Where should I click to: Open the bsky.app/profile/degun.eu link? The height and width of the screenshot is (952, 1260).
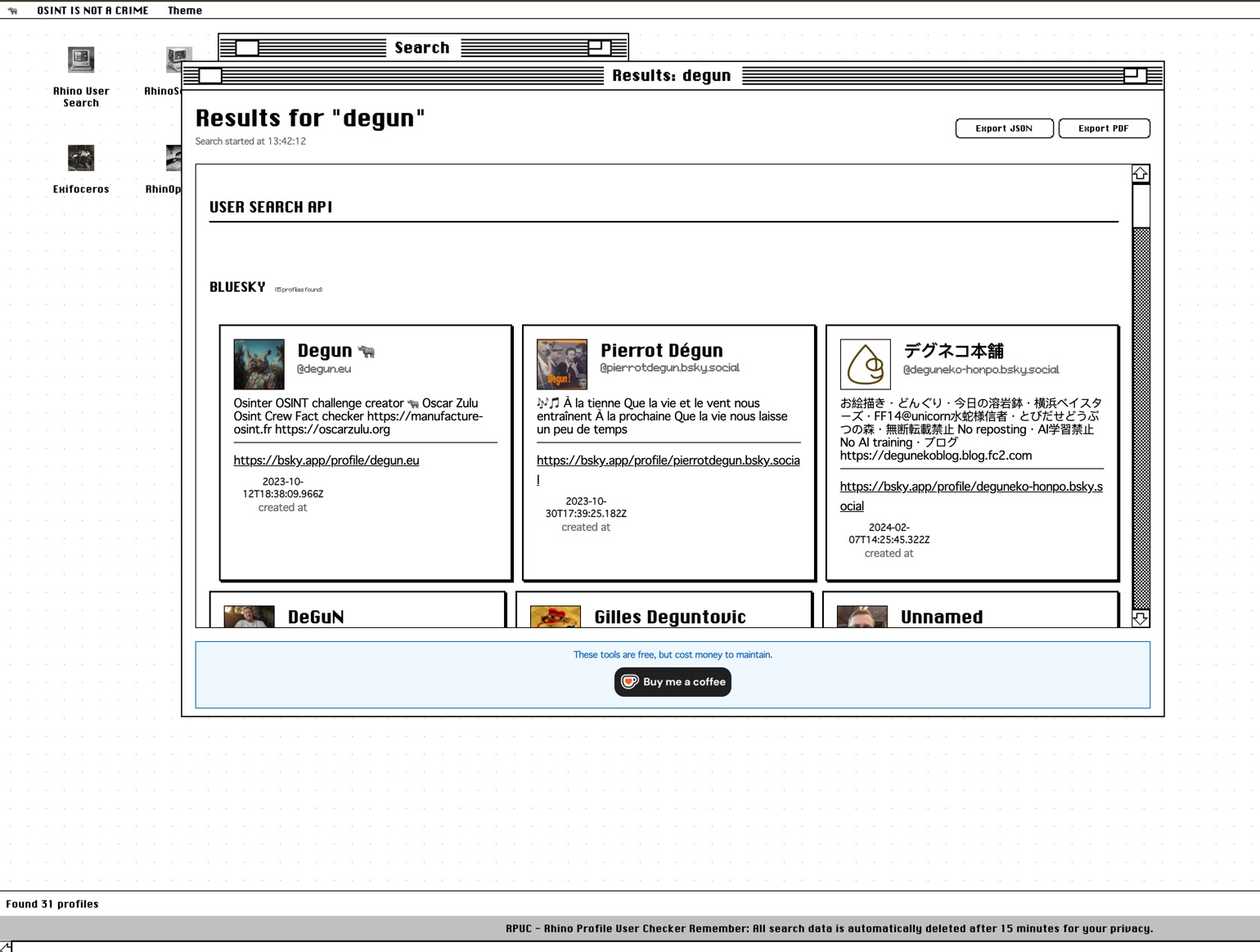tap(326, 460)
